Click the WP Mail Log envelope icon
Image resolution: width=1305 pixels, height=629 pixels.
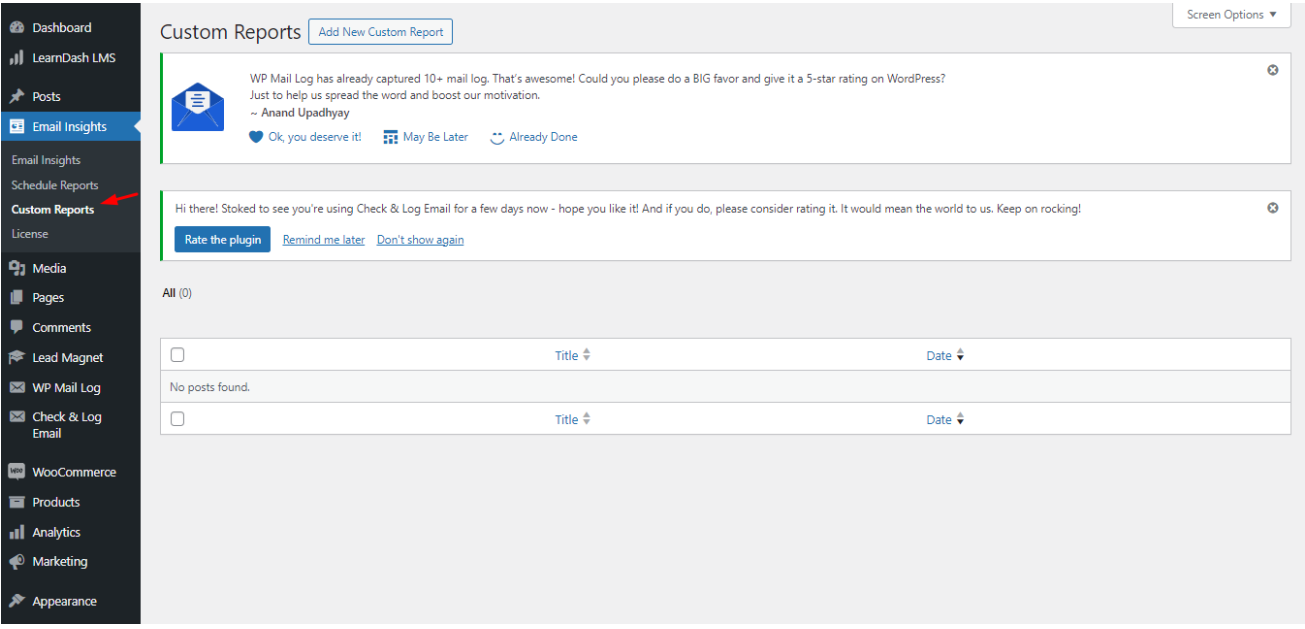click(16, 388)
